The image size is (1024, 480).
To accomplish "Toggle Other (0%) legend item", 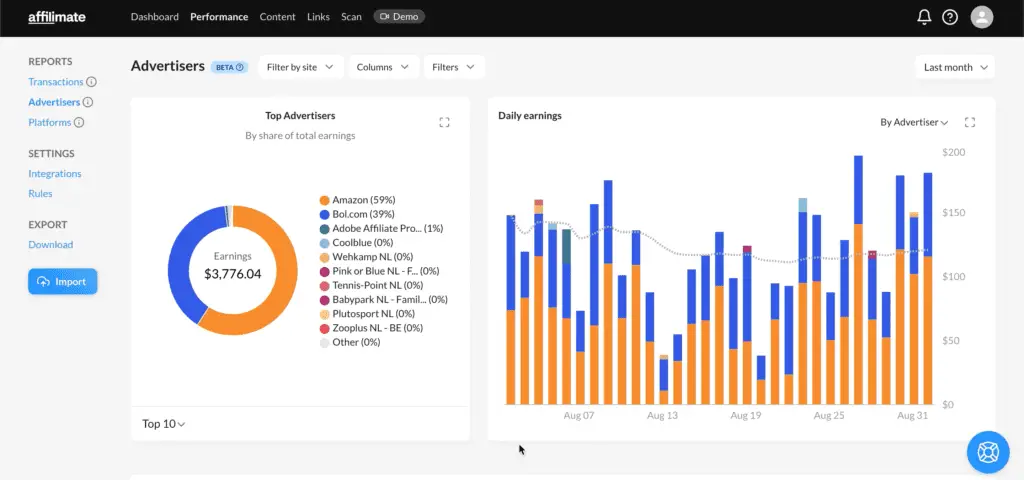I will (349, 342).
